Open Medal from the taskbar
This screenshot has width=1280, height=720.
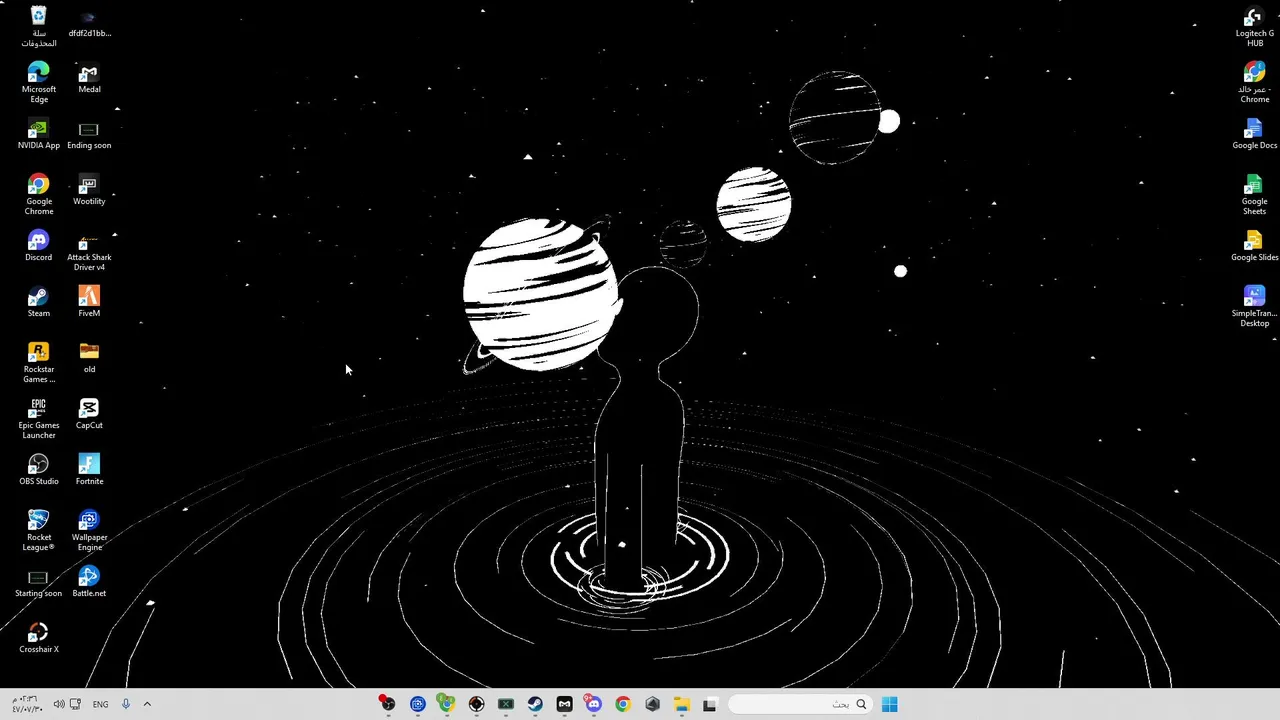564,704
